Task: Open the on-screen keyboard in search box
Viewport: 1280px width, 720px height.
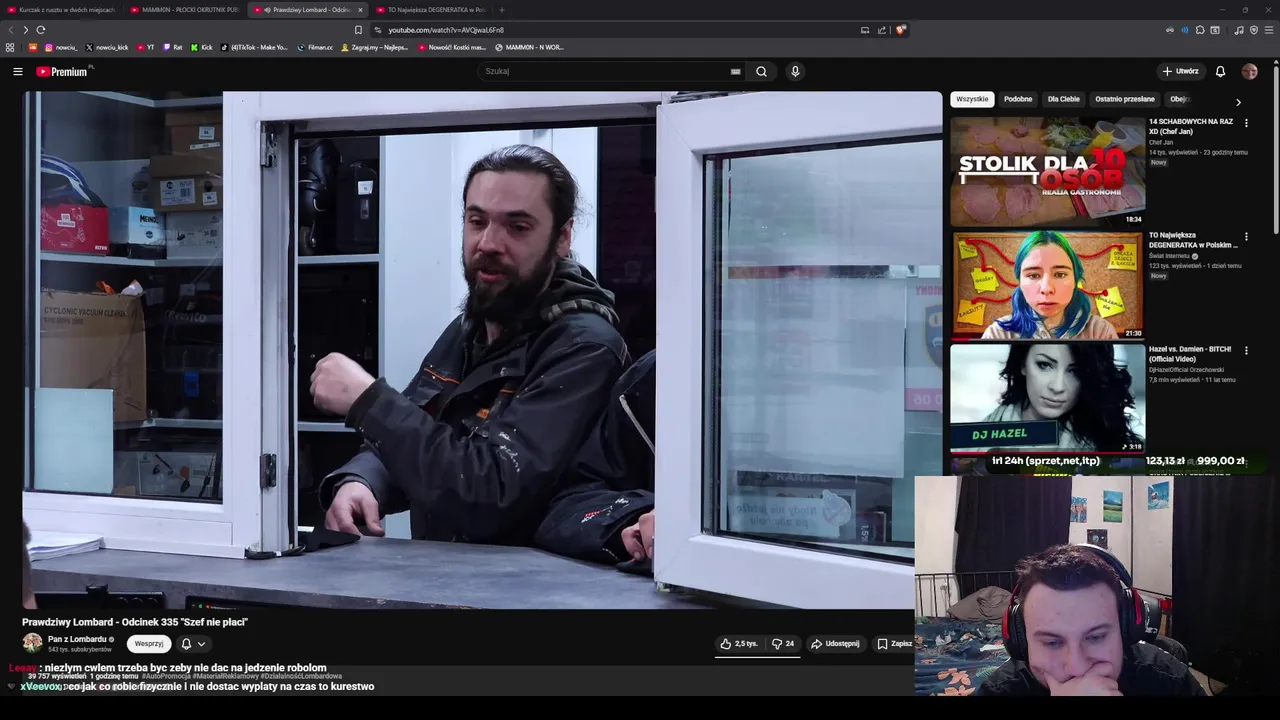Action: (x=735, y=71)
